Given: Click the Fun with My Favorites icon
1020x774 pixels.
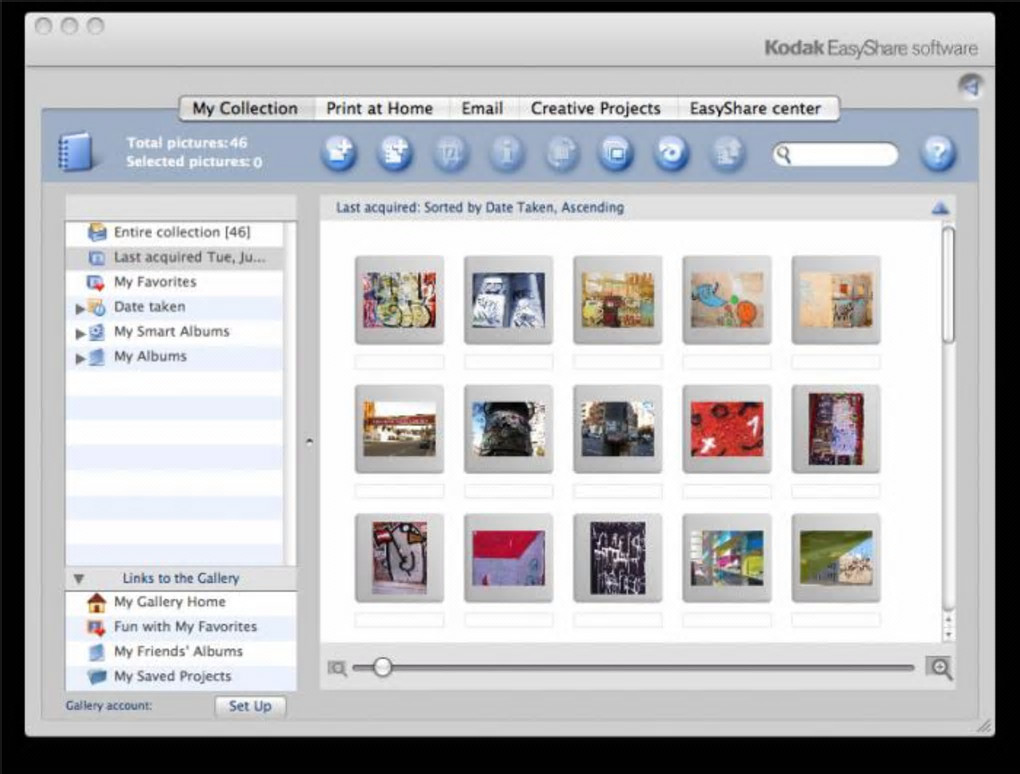Looking at the screenshot, I should pyautogui.click(x=96, y=628).
